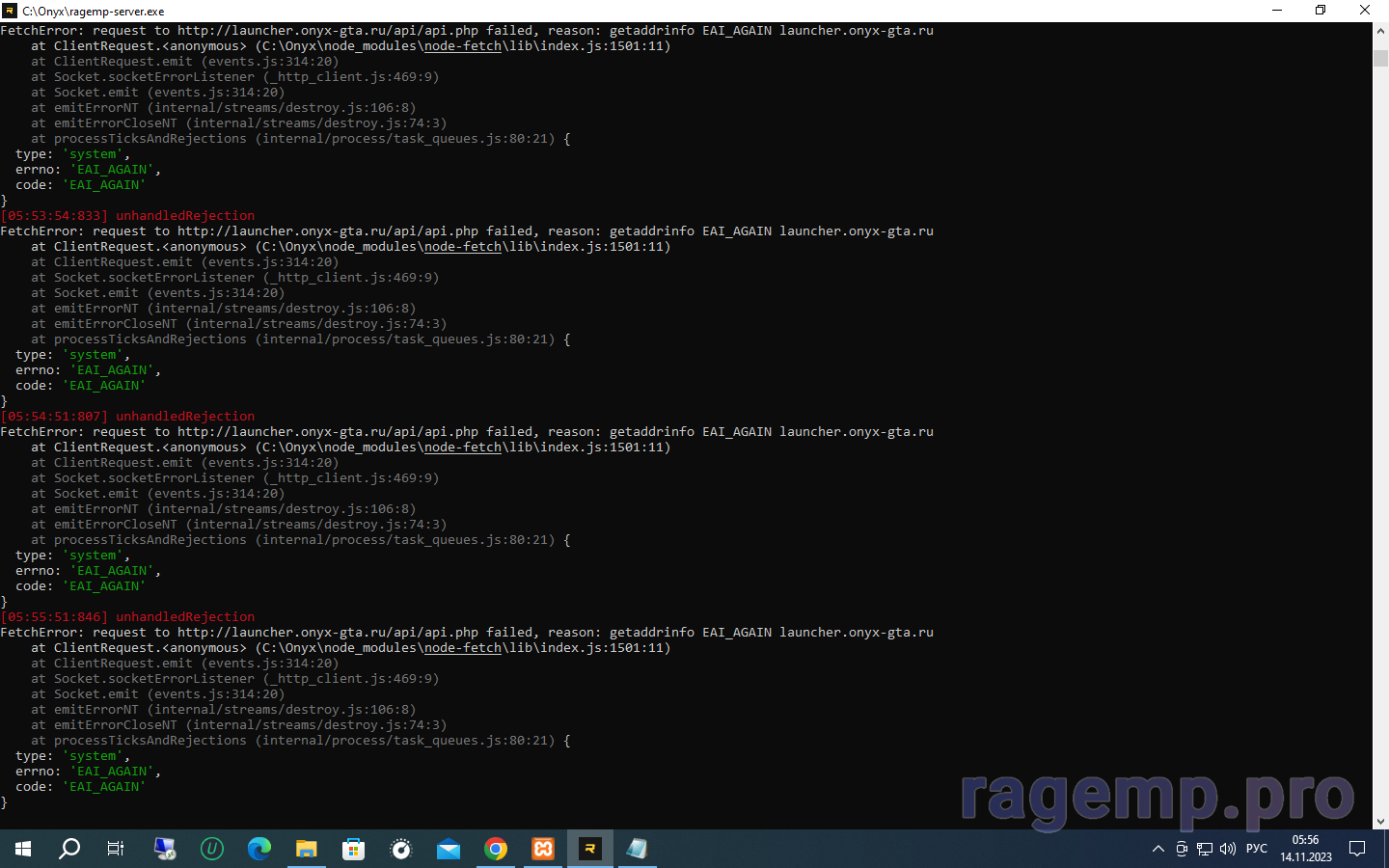This screenshot has width=1389, height=868.
Task: Switch the РУС input language indicator
Action: (x=1256, y=849)
